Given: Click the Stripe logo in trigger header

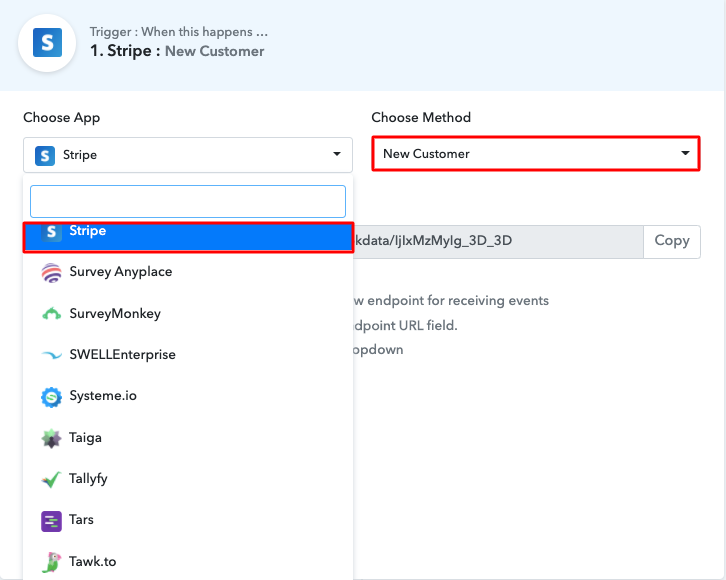Looking at the screenshot, I should [x=47, y=42].
